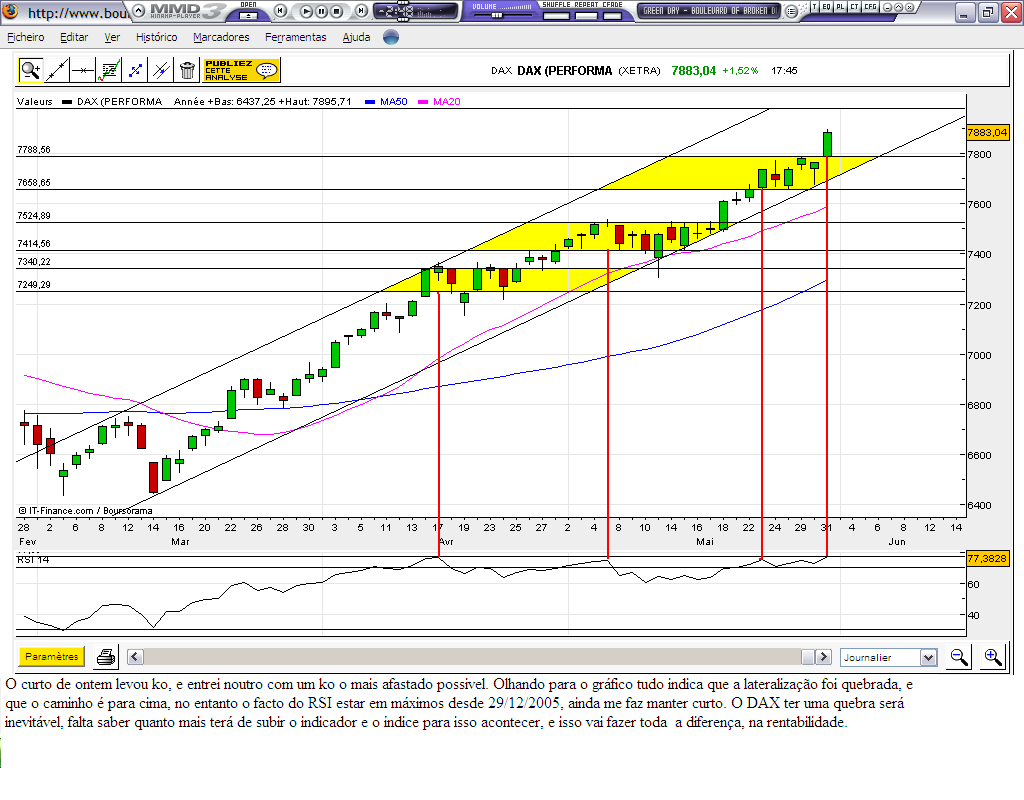
Task: Click the RSI value 77,3828 tag
Action: click(x=987, y=558)
